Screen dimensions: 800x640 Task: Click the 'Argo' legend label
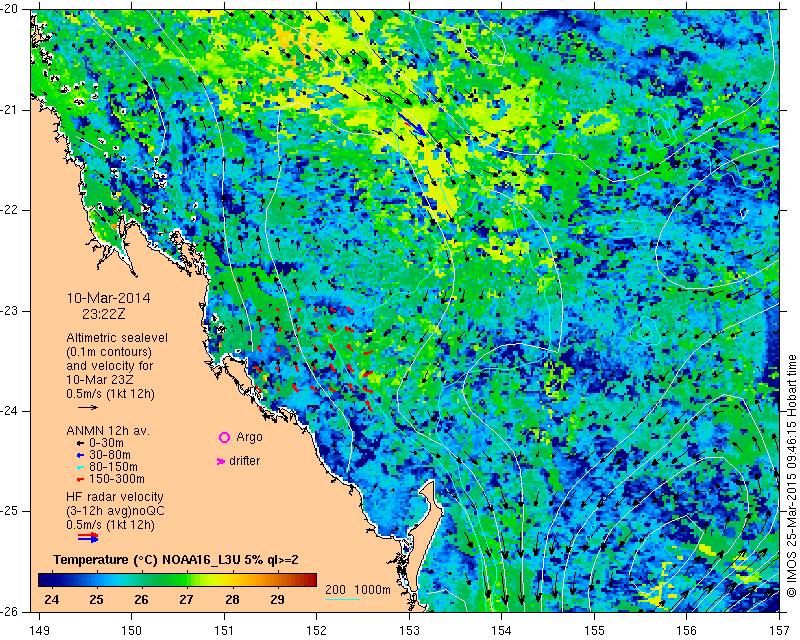(x=249, y=437)
